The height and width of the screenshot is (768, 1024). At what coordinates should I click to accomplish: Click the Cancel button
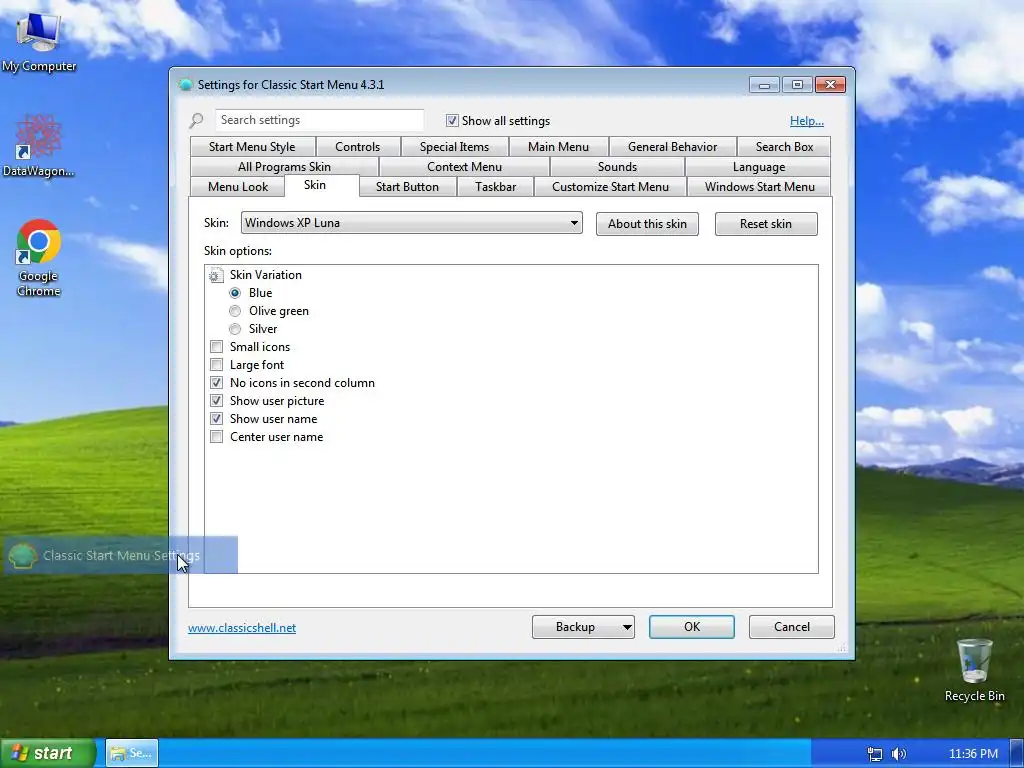click(x=792, y=627)
